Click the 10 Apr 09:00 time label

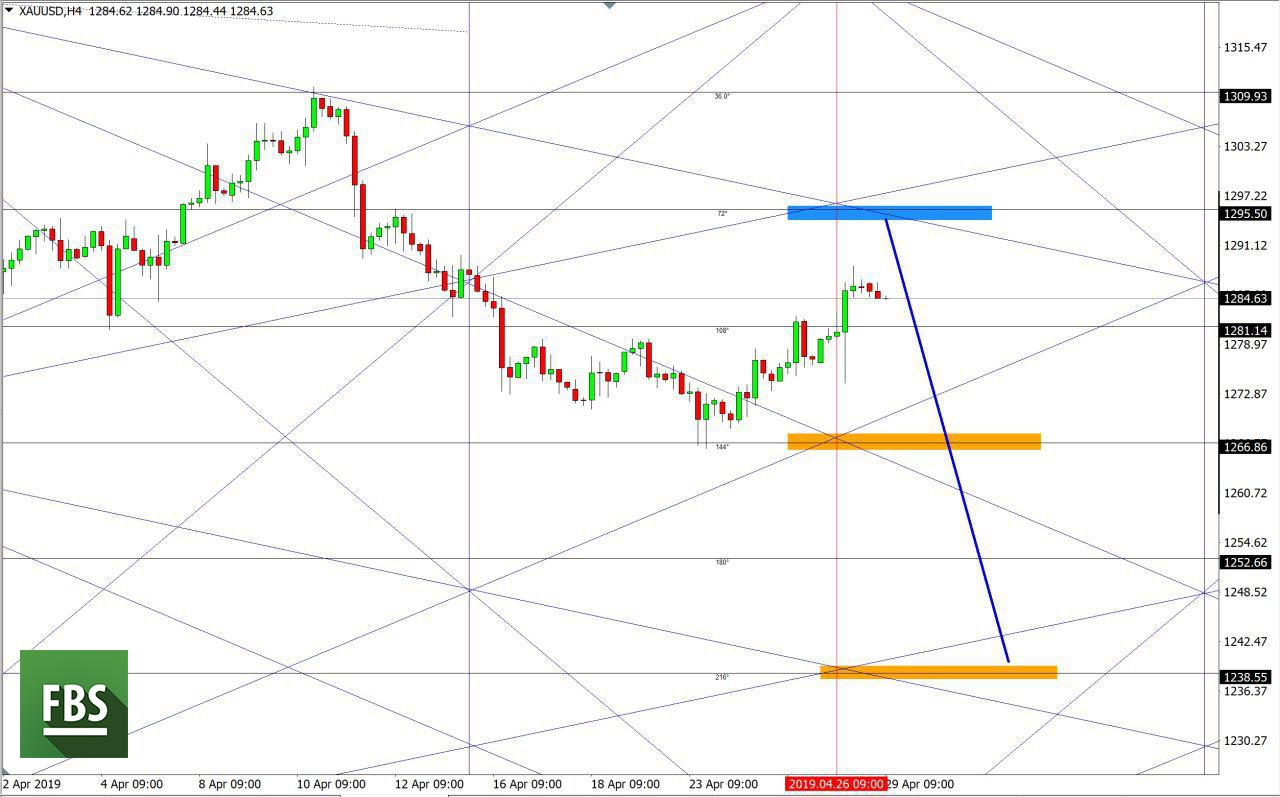click(x=331, y=784)
